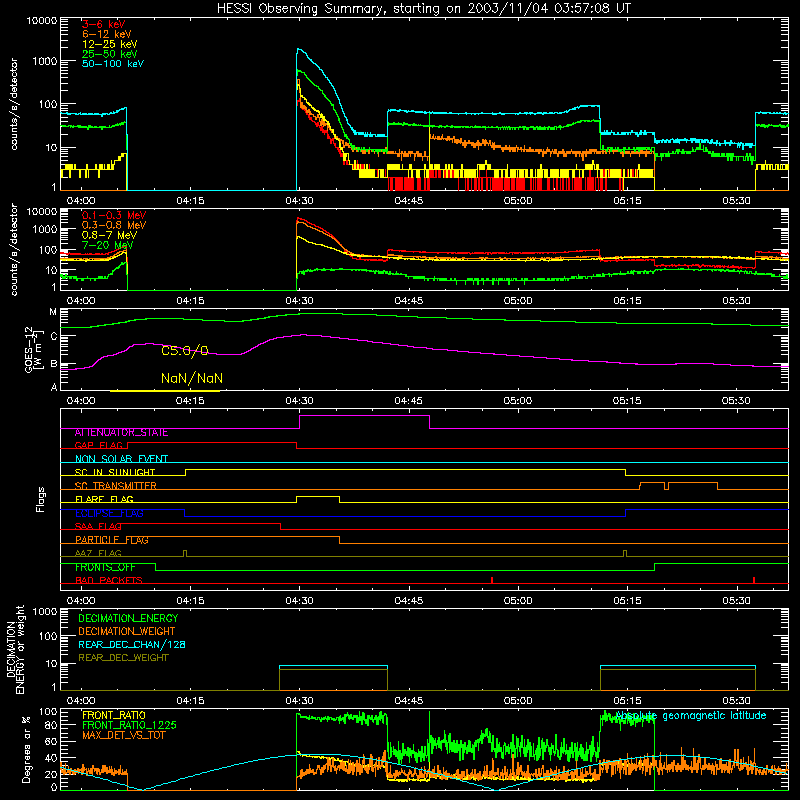Select the GAP_FLAG label

coord(98,445)
